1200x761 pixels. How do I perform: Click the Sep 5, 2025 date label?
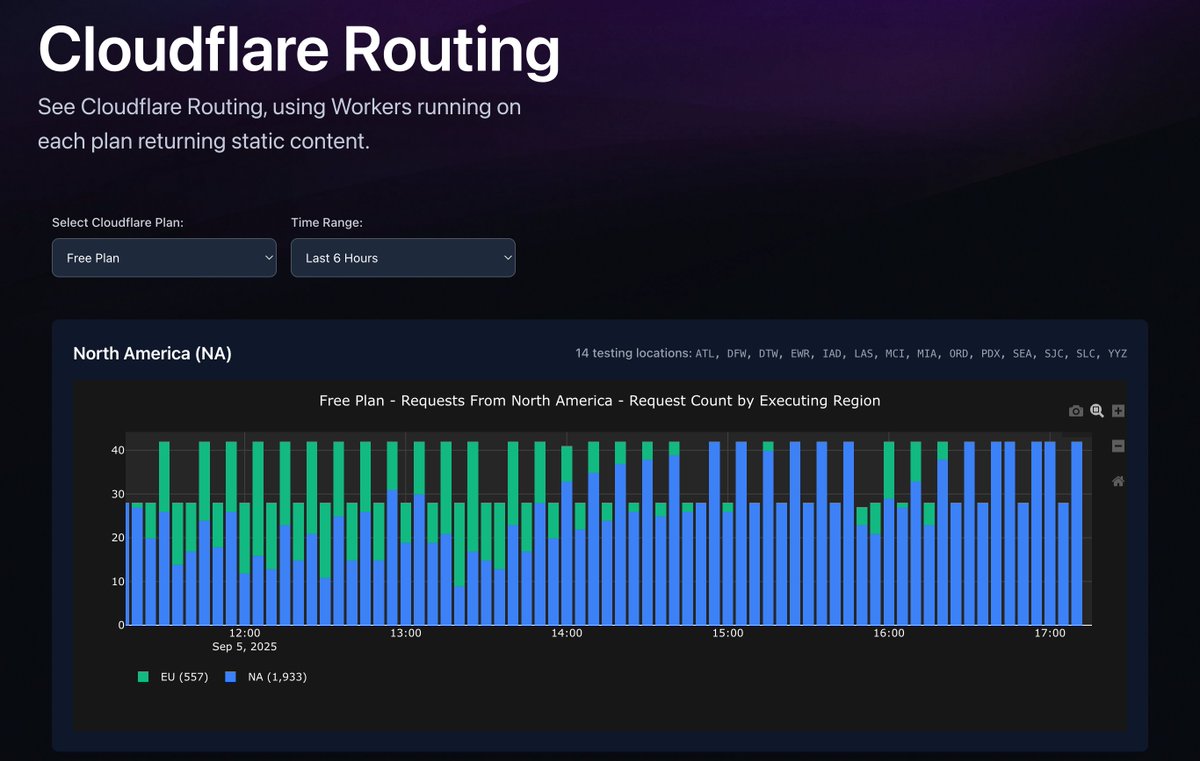[x=245, y=647]
